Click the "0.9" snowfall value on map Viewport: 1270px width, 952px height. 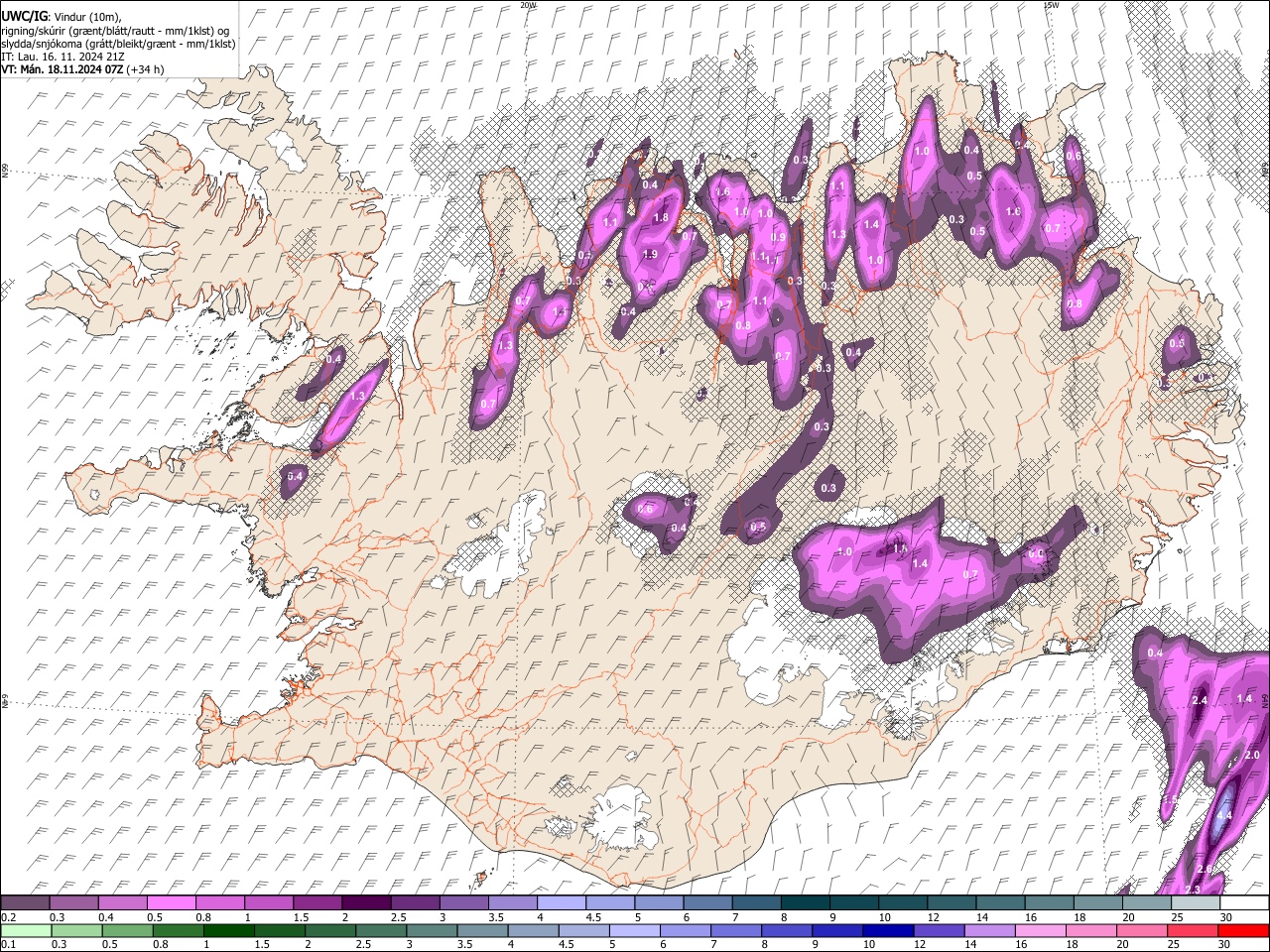[x=779, y=237]
